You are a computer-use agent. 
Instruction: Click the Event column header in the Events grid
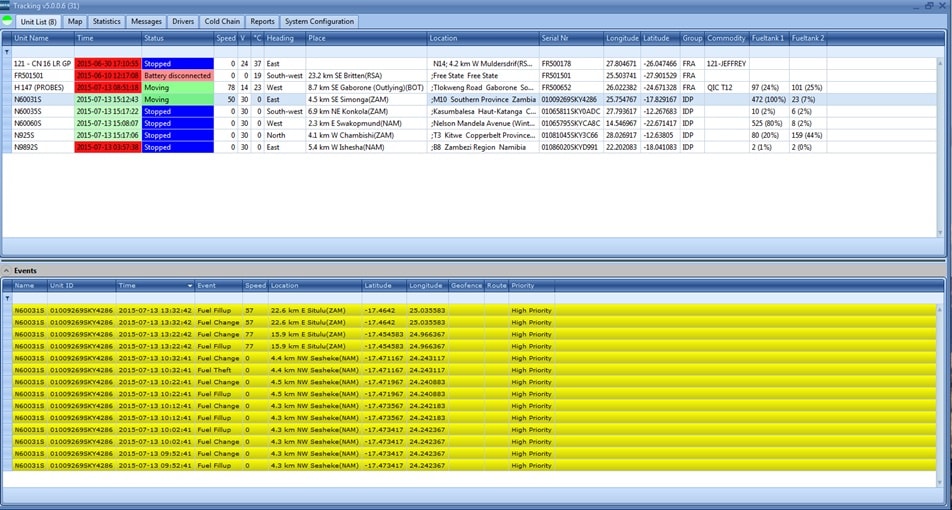point(219,285)
